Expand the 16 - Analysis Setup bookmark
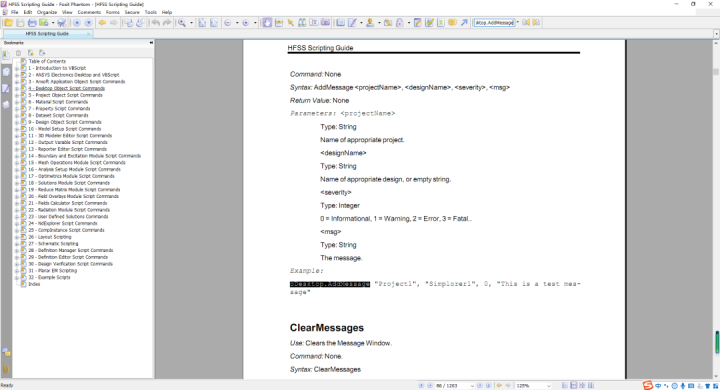This screenshot has width=720, height=390. pyautogui.click(x=17, y=170)
